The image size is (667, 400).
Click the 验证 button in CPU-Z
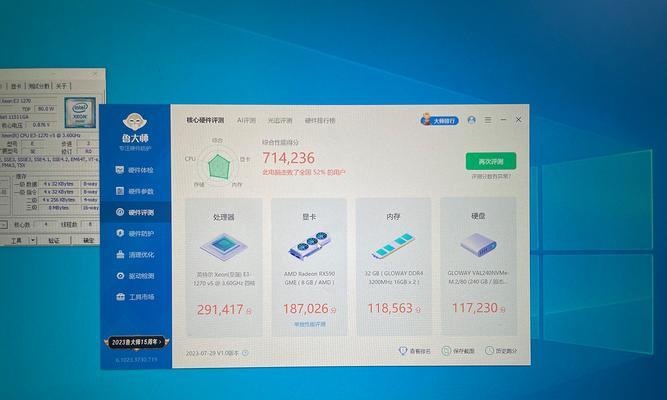(54, 240)
